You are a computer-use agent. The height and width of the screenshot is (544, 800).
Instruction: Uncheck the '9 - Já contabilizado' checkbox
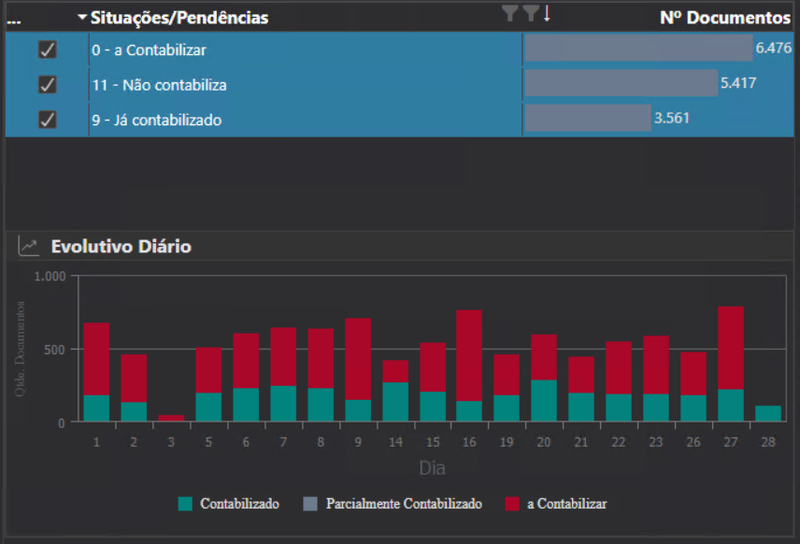(x=47, y=120)
